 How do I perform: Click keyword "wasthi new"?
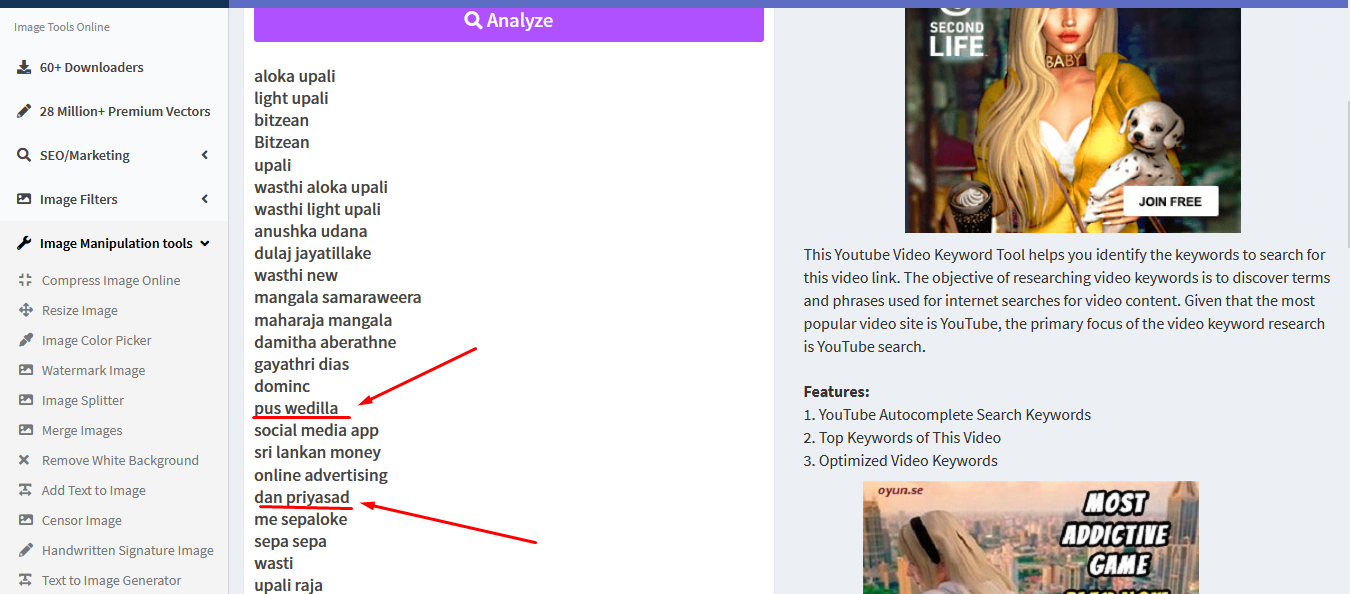click(296, 275)
